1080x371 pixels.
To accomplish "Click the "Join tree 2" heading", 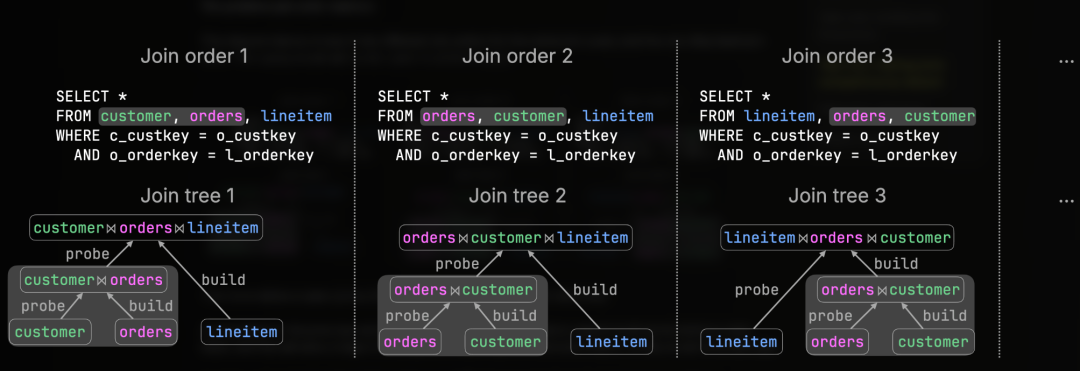I will pos(517,196).
